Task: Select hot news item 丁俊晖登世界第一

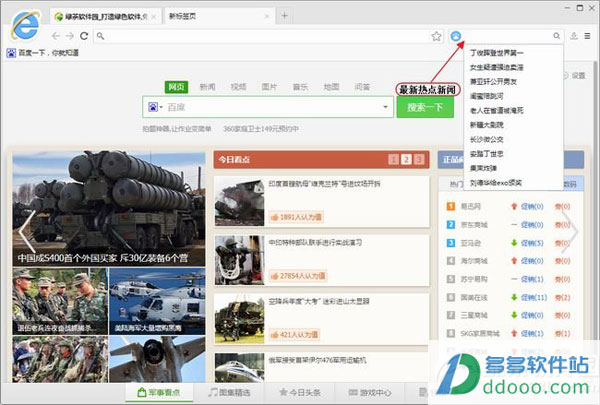Action: 497,53
